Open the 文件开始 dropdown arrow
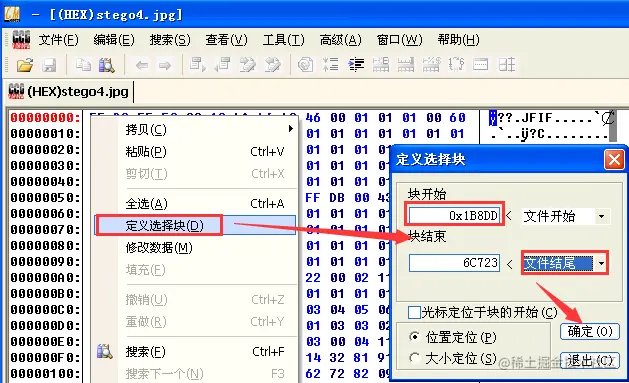The height and width of the screenshot is (383, 629). pyautogui.click(x=601, y=217)
